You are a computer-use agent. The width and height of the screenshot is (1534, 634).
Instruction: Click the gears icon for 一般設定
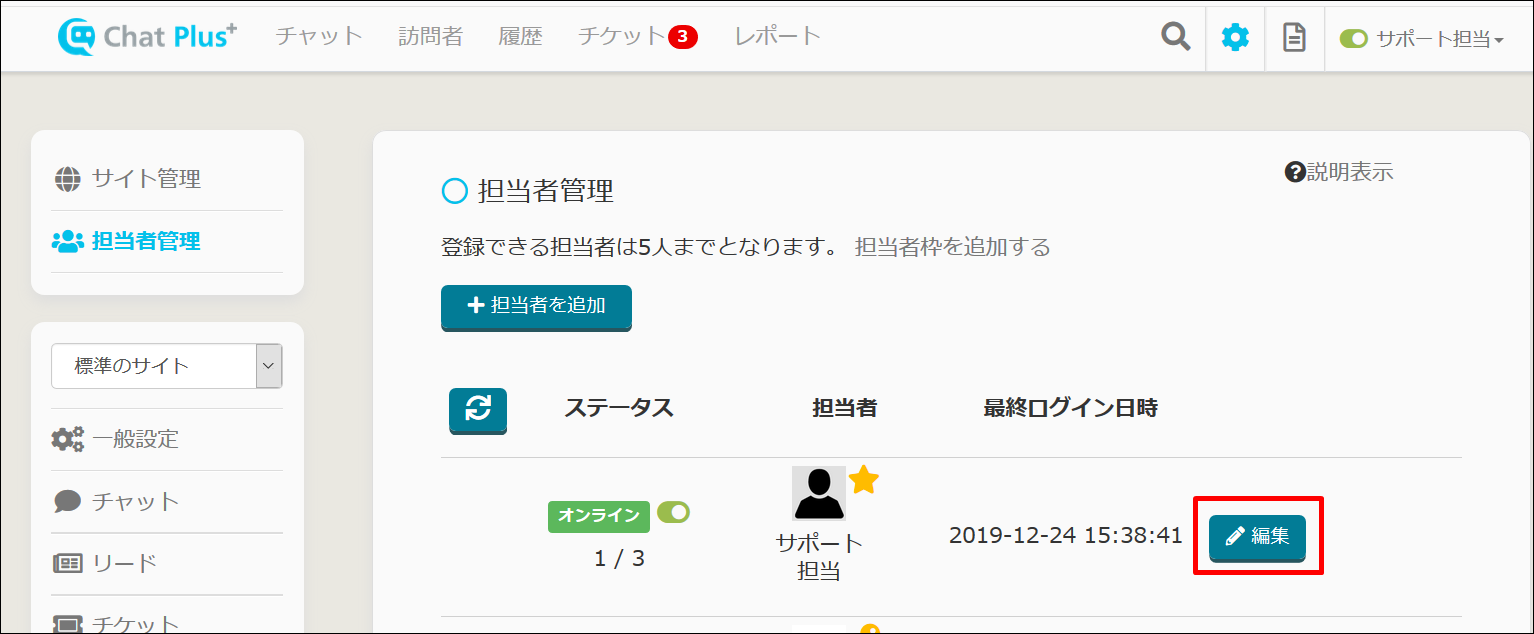point(68,439)
